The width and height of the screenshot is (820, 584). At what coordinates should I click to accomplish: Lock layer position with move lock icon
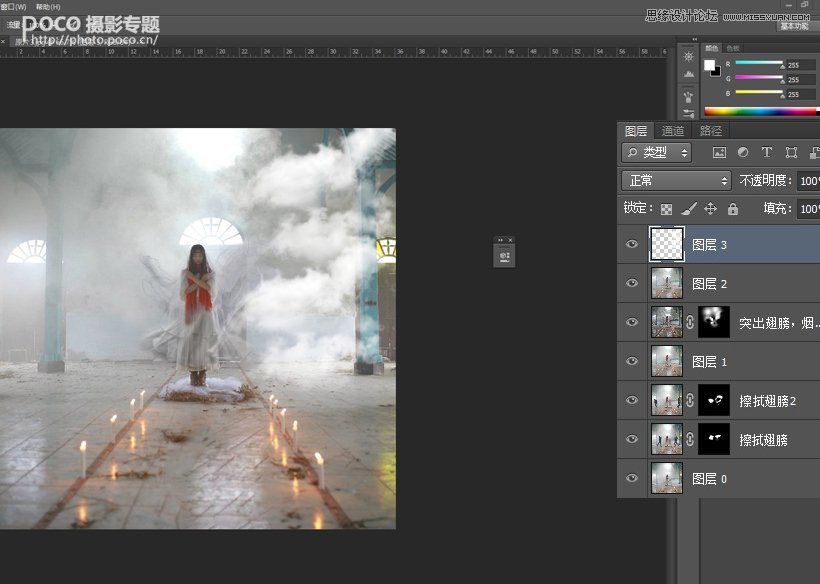(x=711, y=207)
